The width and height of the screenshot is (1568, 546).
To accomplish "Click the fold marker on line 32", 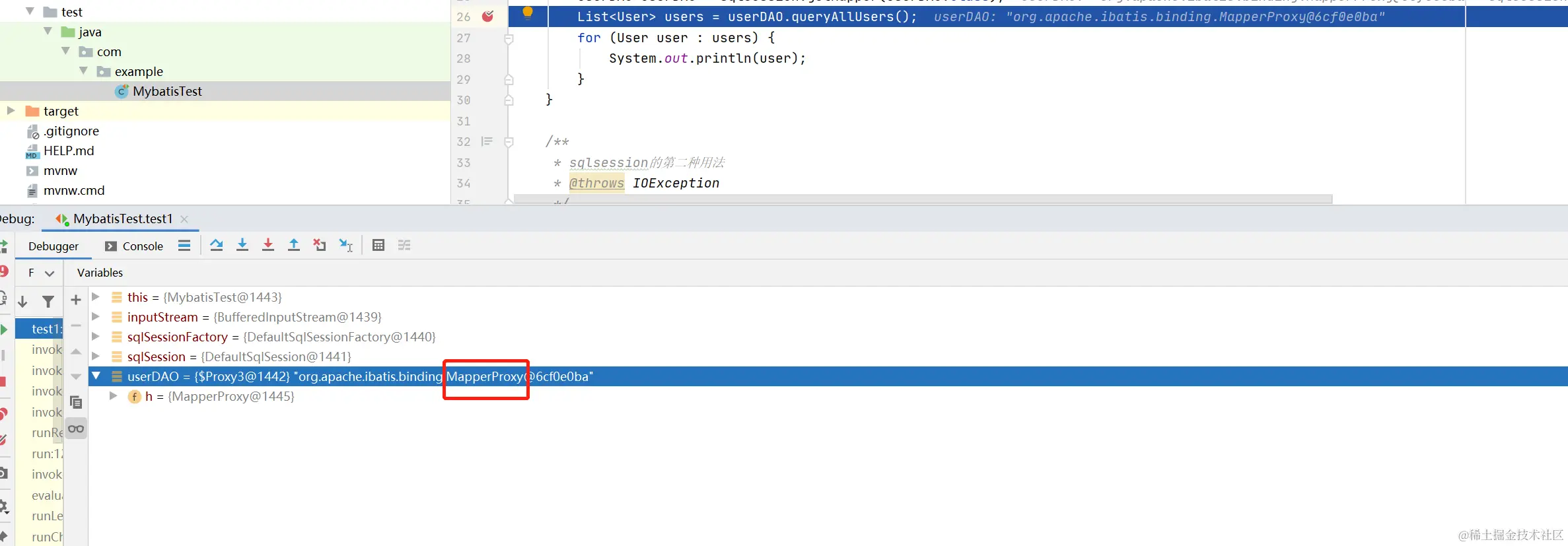I will (x=509, y=142).
